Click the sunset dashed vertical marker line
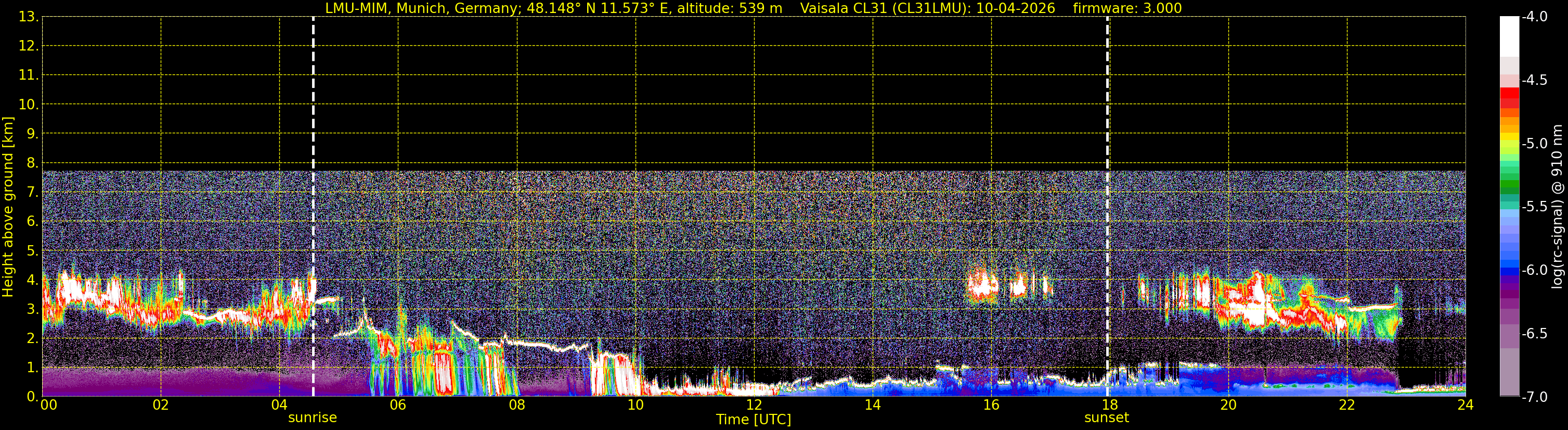This screenshot has height=430, width=1568. click(x=1107, y=207)
